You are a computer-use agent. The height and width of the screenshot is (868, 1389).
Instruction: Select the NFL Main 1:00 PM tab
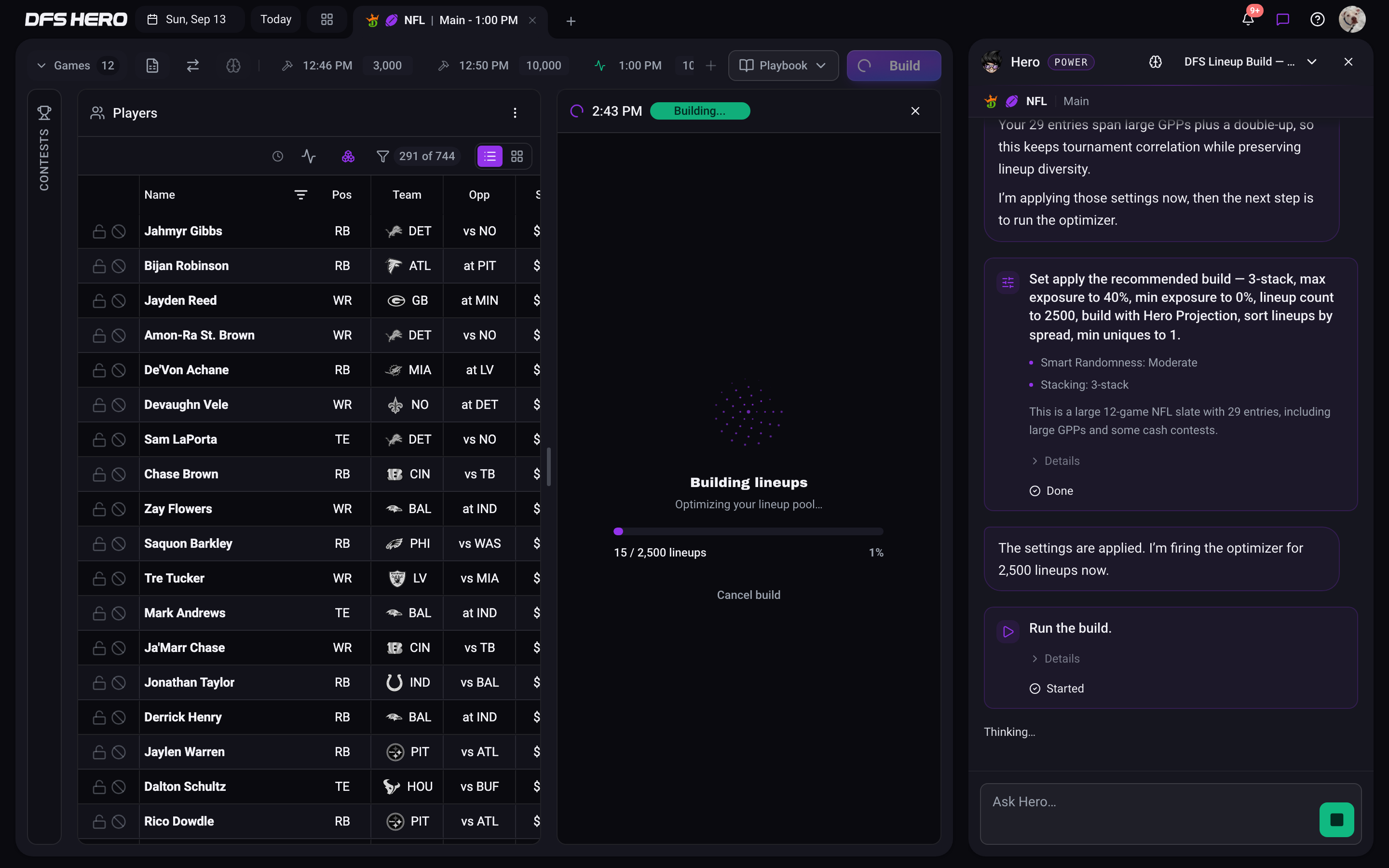pos(450,21)
